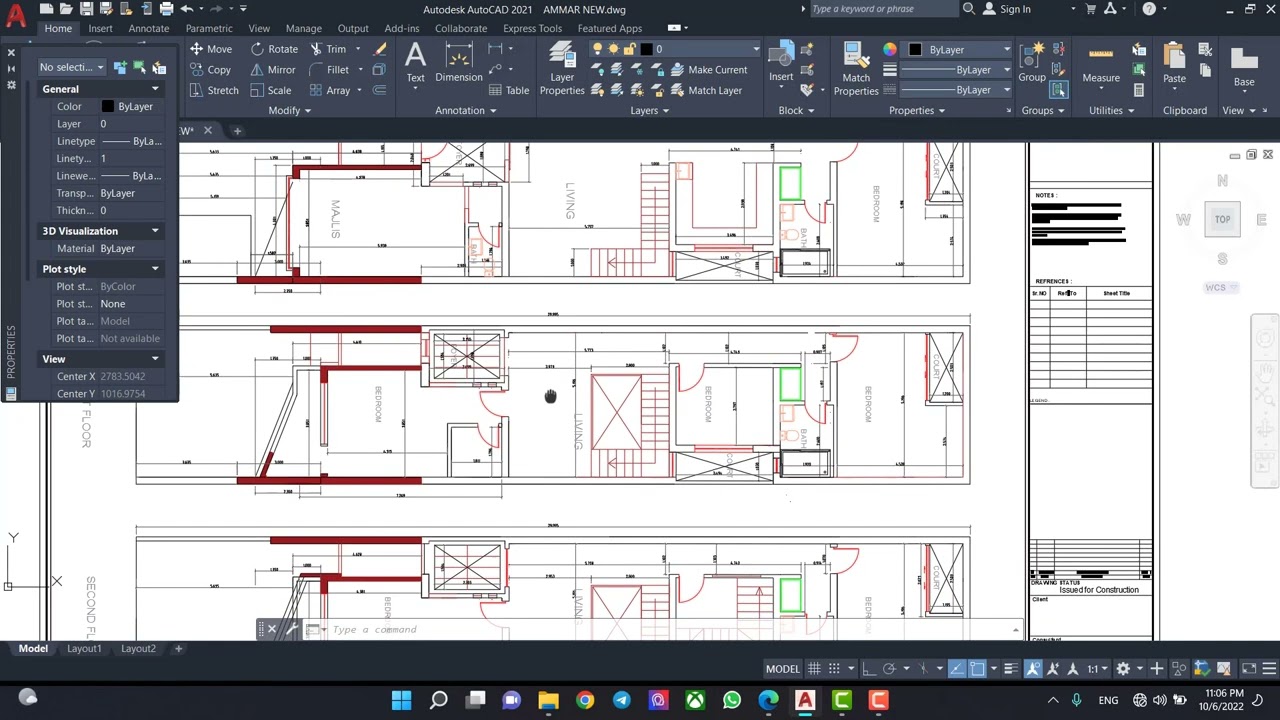Add a new layout tab

(x=178, y=649)
